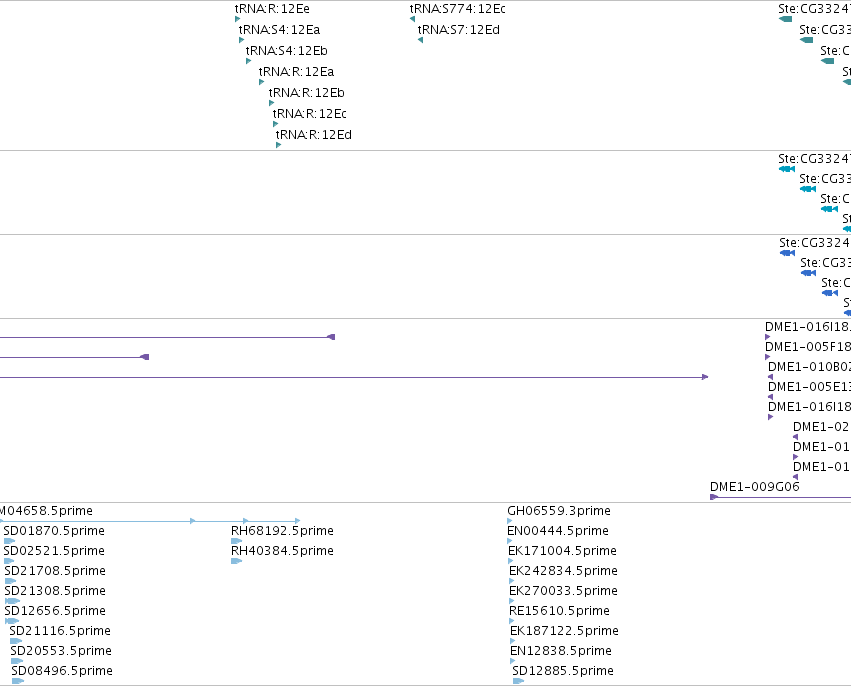The width and height of the screenshot is (851, 686).
Task: Click the tRNA:S4:12Eb feature arrow
Action: [x=249, y=61]
